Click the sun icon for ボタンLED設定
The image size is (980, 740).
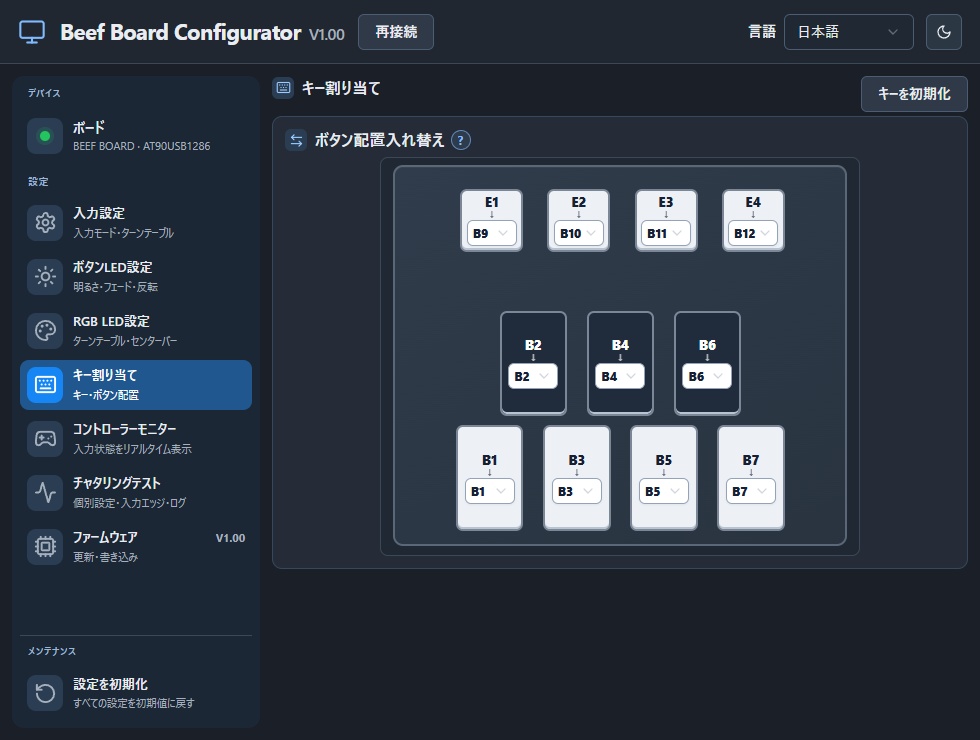pyautogui.click(x=45, y=276)
